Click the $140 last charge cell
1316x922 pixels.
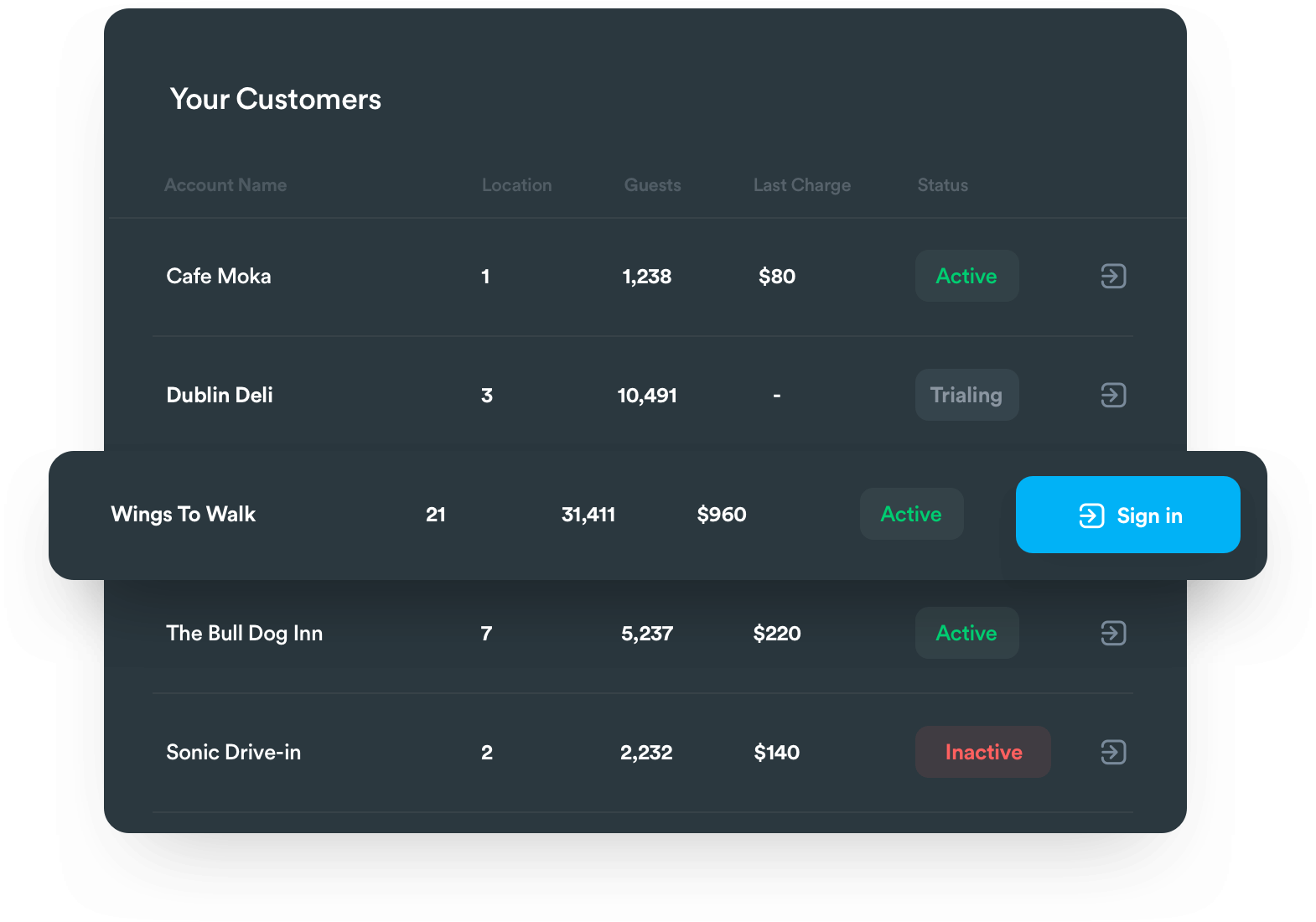click(777, 752)
